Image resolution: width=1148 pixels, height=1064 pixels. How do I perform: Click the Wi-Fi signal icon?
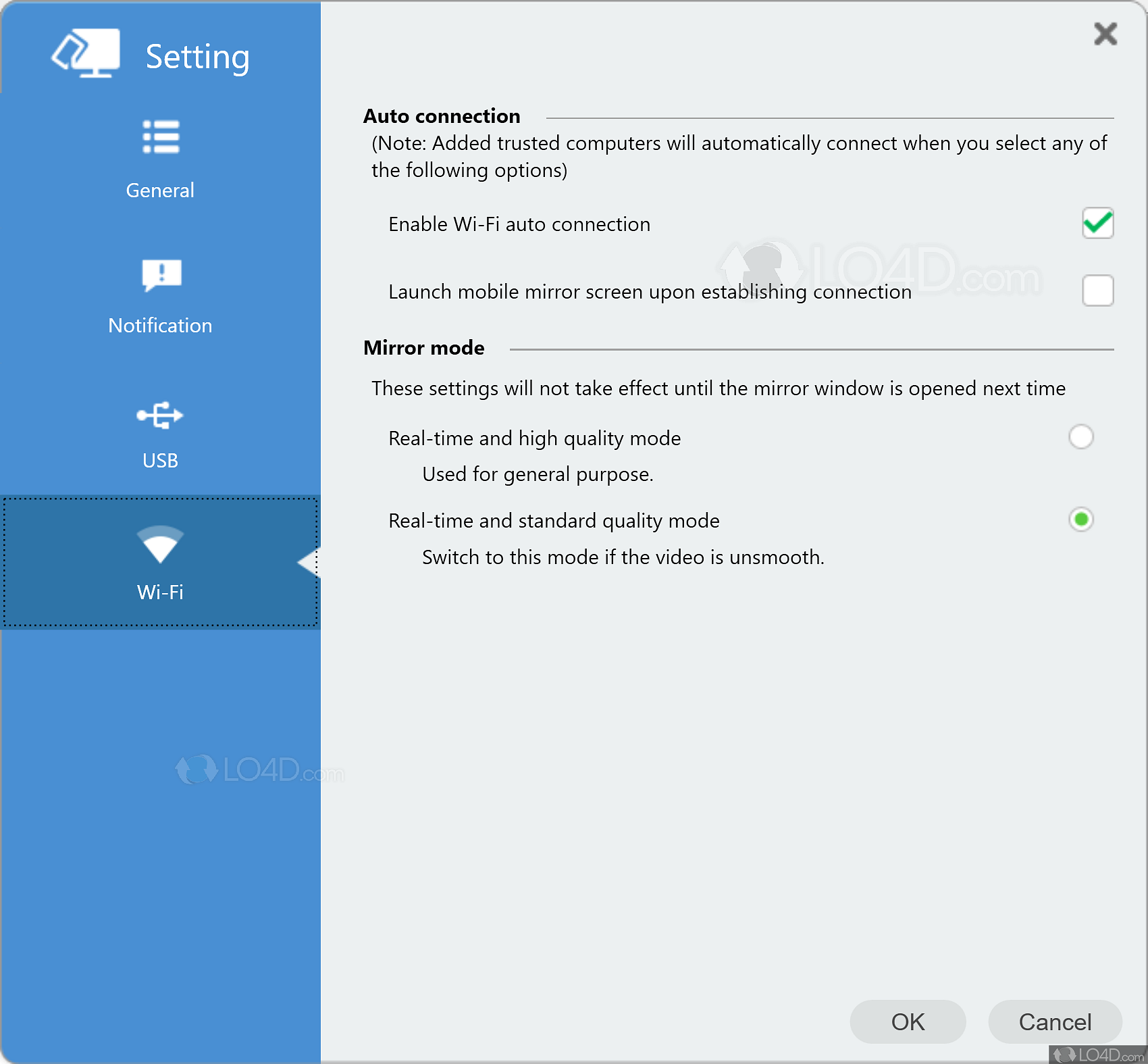click(160, 544)
